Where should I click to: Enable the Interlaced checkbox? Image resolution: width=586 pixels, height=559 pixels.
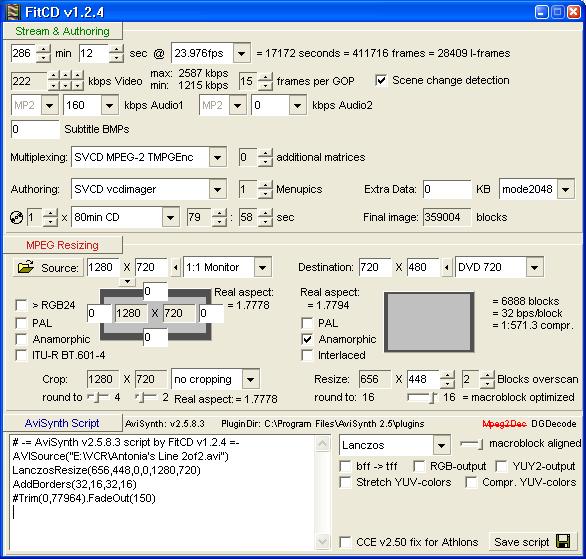307,355
